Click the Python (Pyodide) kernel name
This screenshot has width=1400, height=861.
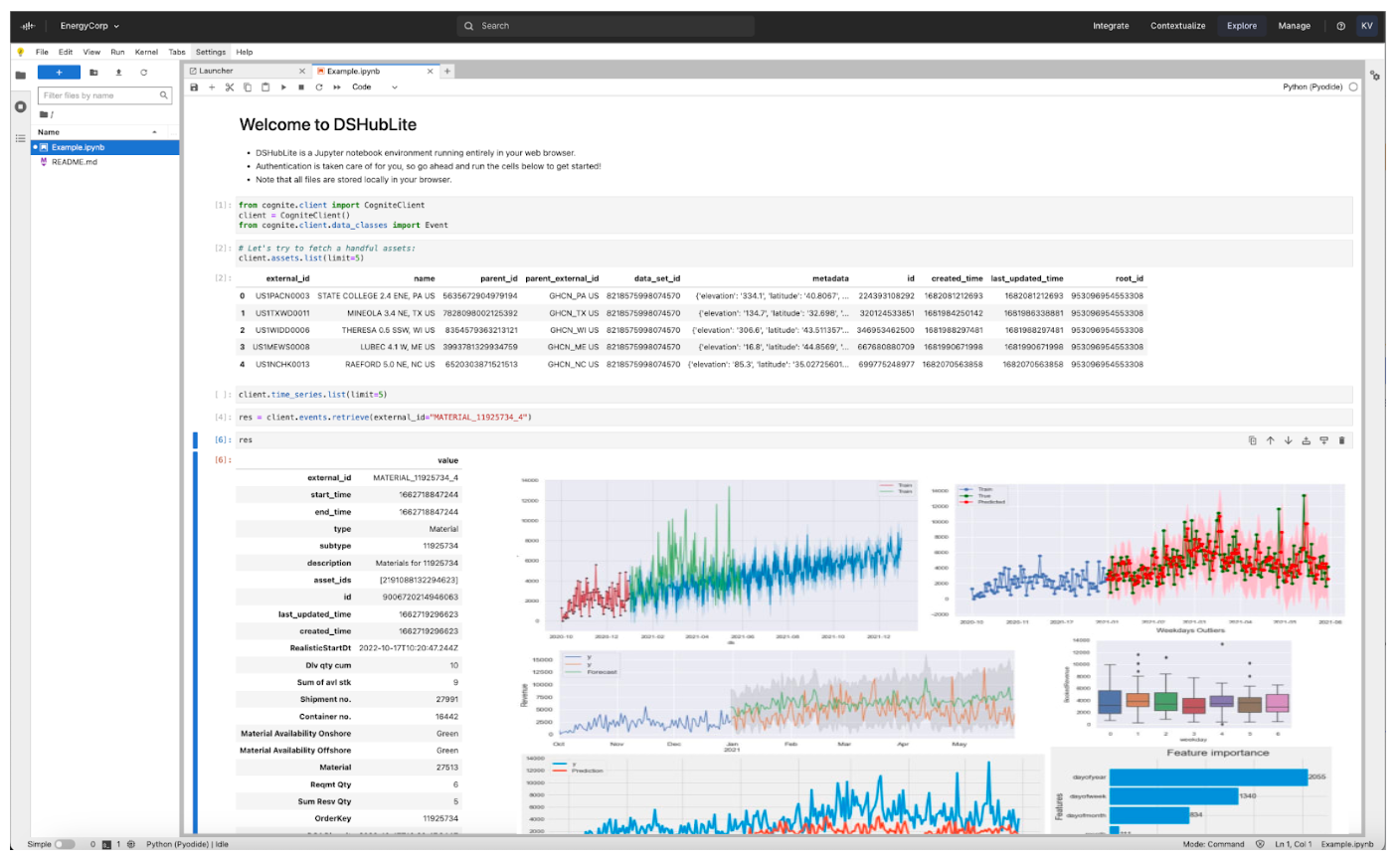[1312, 87]
